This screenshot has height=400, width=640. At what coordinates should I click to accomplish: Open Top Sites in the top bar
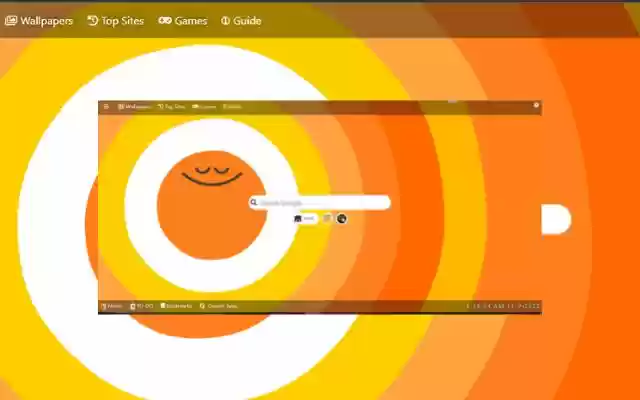pyautogui.click(x=116, y=21)
